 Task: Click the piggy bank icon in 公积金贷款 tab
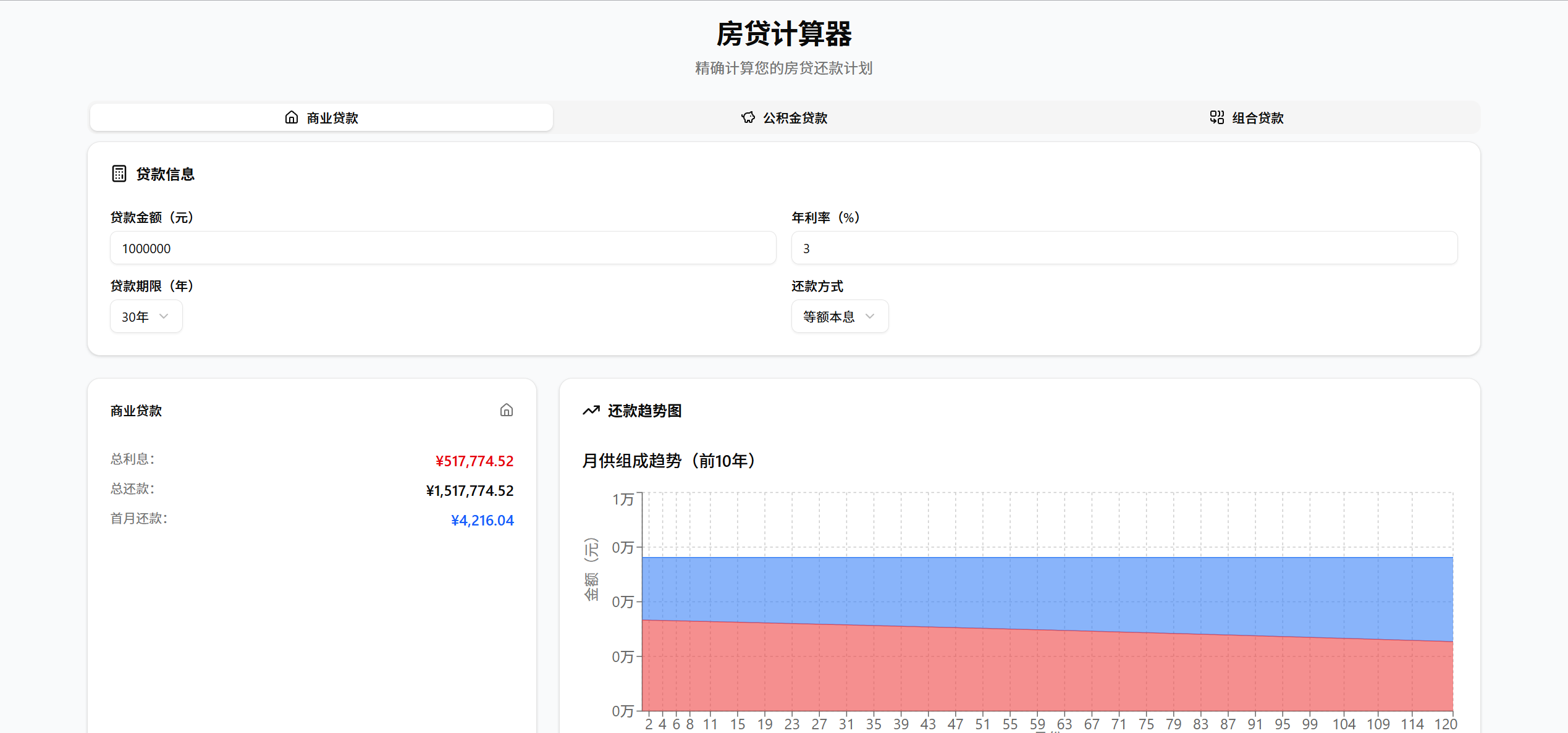[x=748, y=117]
